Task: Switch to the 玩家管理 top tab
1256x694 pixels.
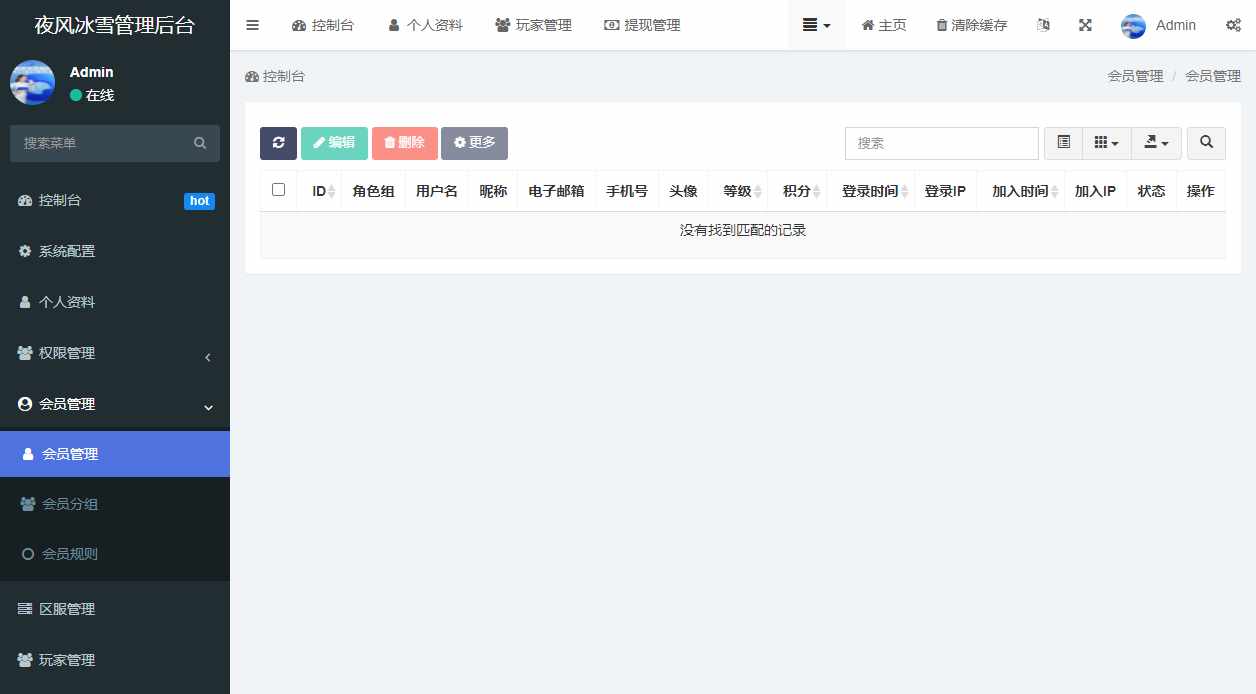Action: pyautogui.click(x=534, y=25)
